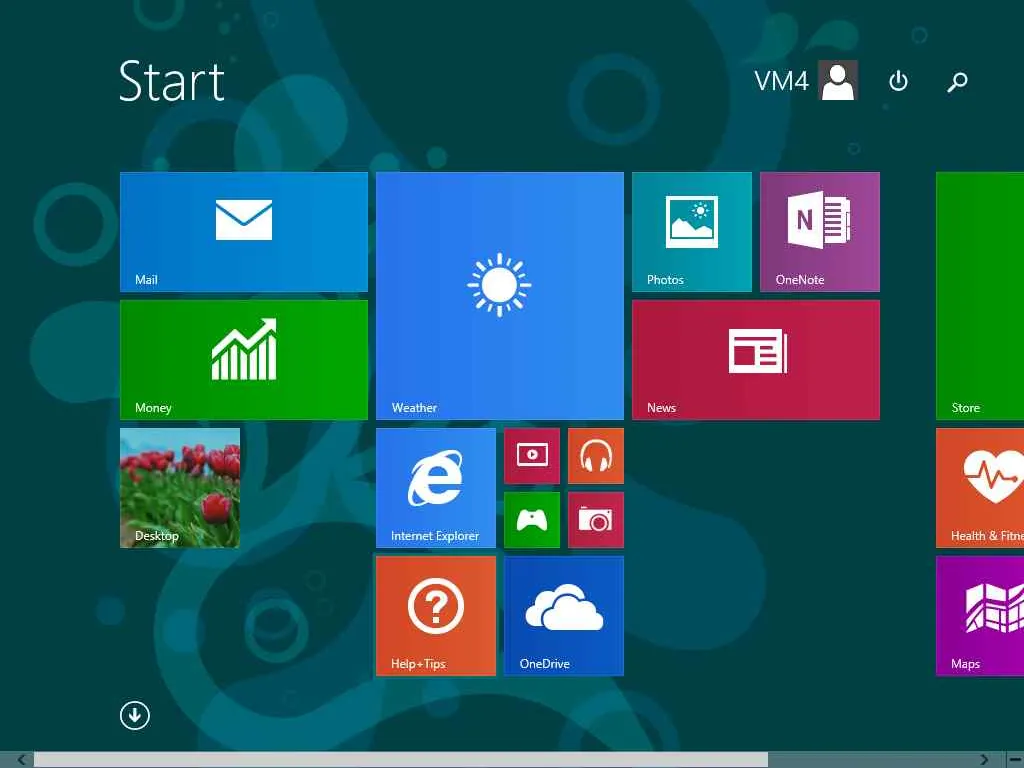Image resolution: width=1024 pixels, height=768 pixels.
Task: Click the scrollbar right arrow
Action: (x=984, y=760)
